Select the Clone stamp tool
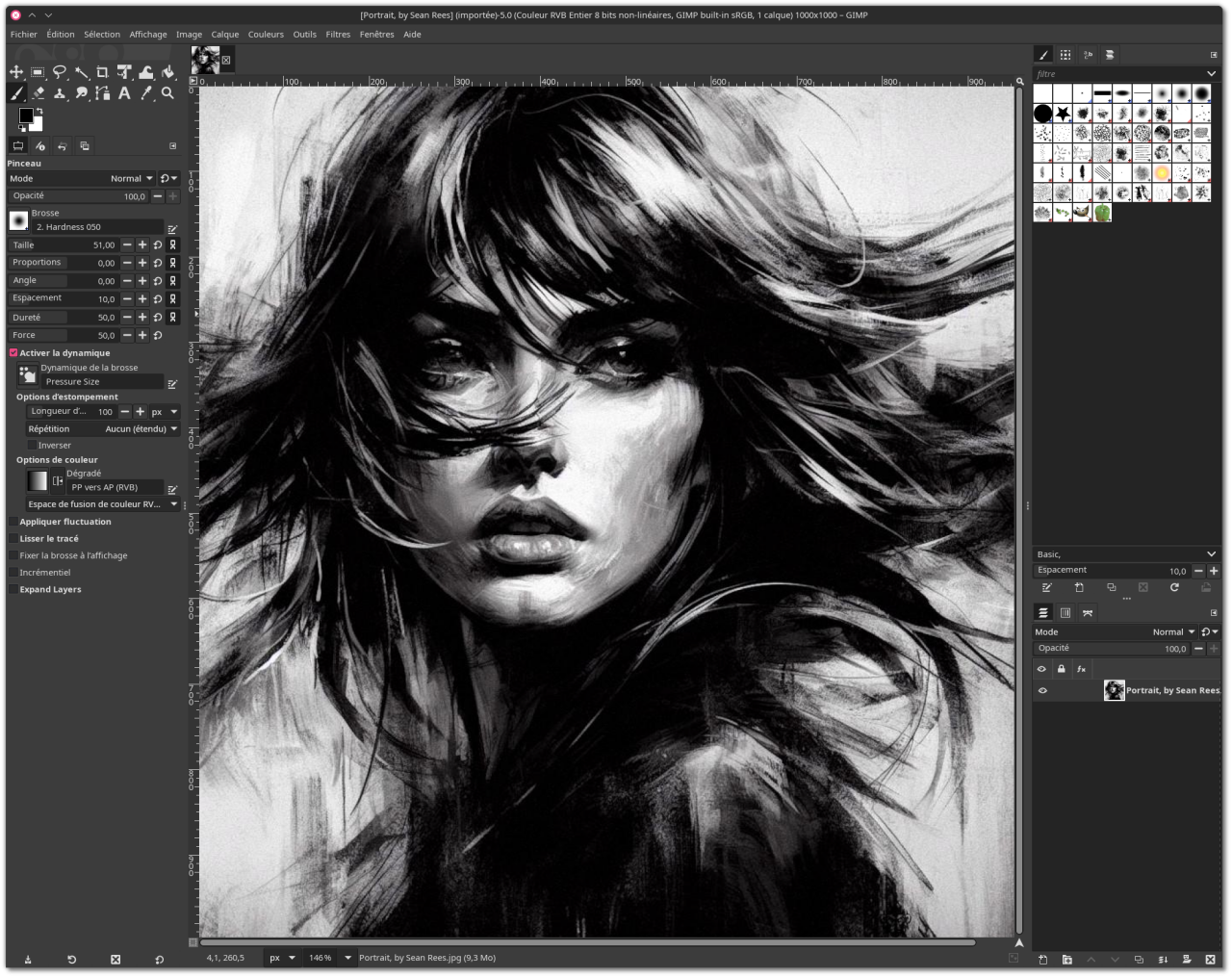1232x977 pixels. pyautogui.click(x=60, y=93)
